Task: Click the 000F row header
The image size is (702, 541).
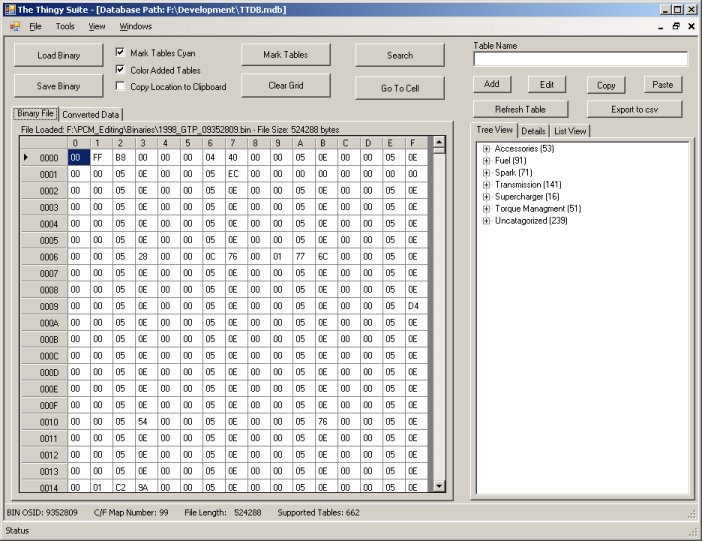Action: [44, 405]
